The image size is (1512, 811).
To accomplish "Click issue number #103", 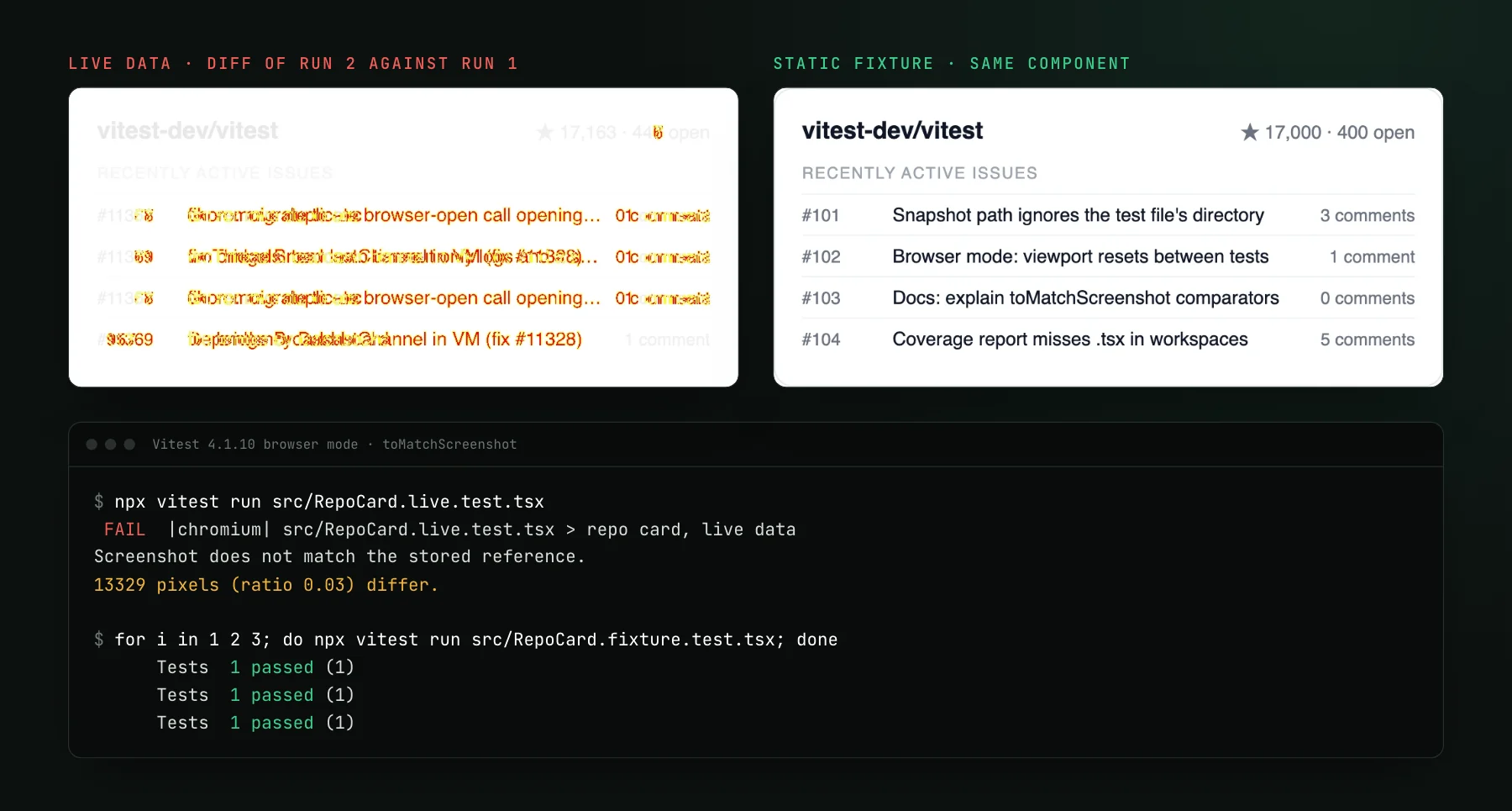I will click(x=821, y=298).
